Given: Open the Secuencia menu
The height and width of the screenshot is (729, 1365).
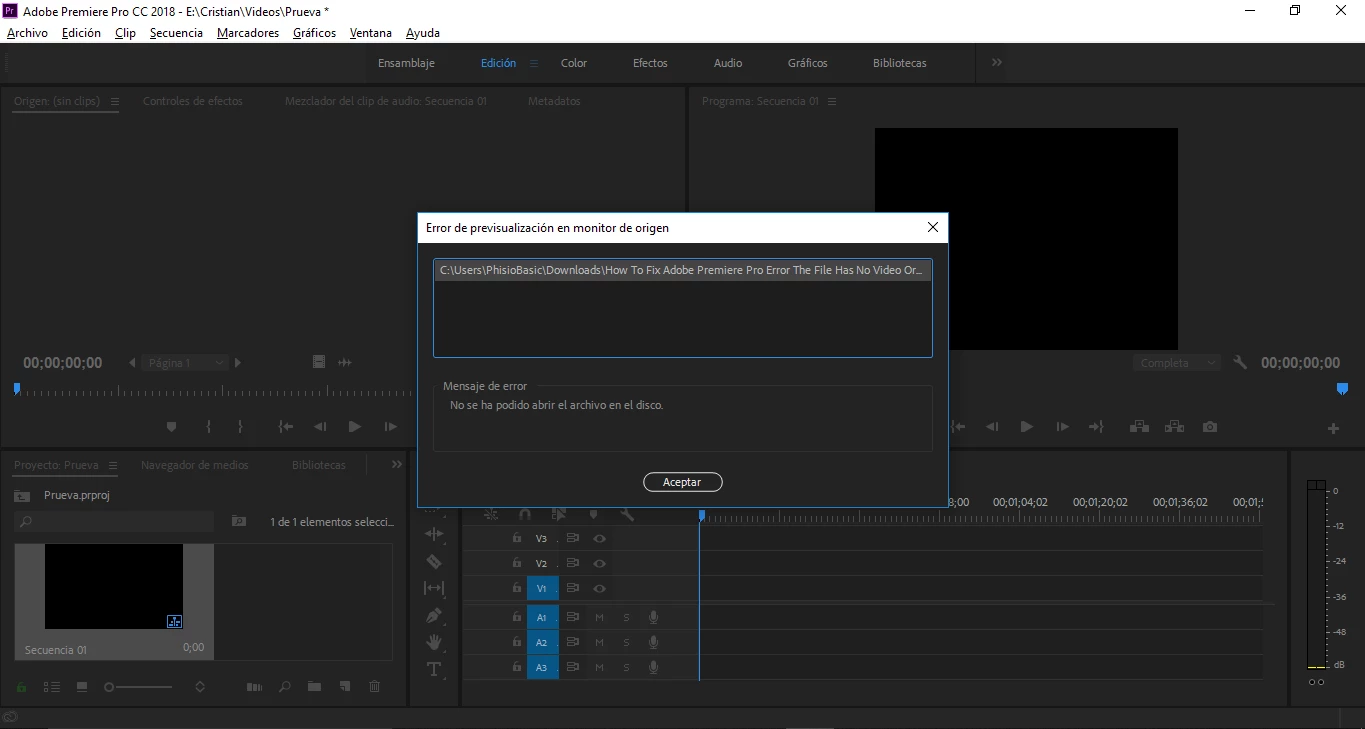Looking at the screenshot, I should pos(176,33).
